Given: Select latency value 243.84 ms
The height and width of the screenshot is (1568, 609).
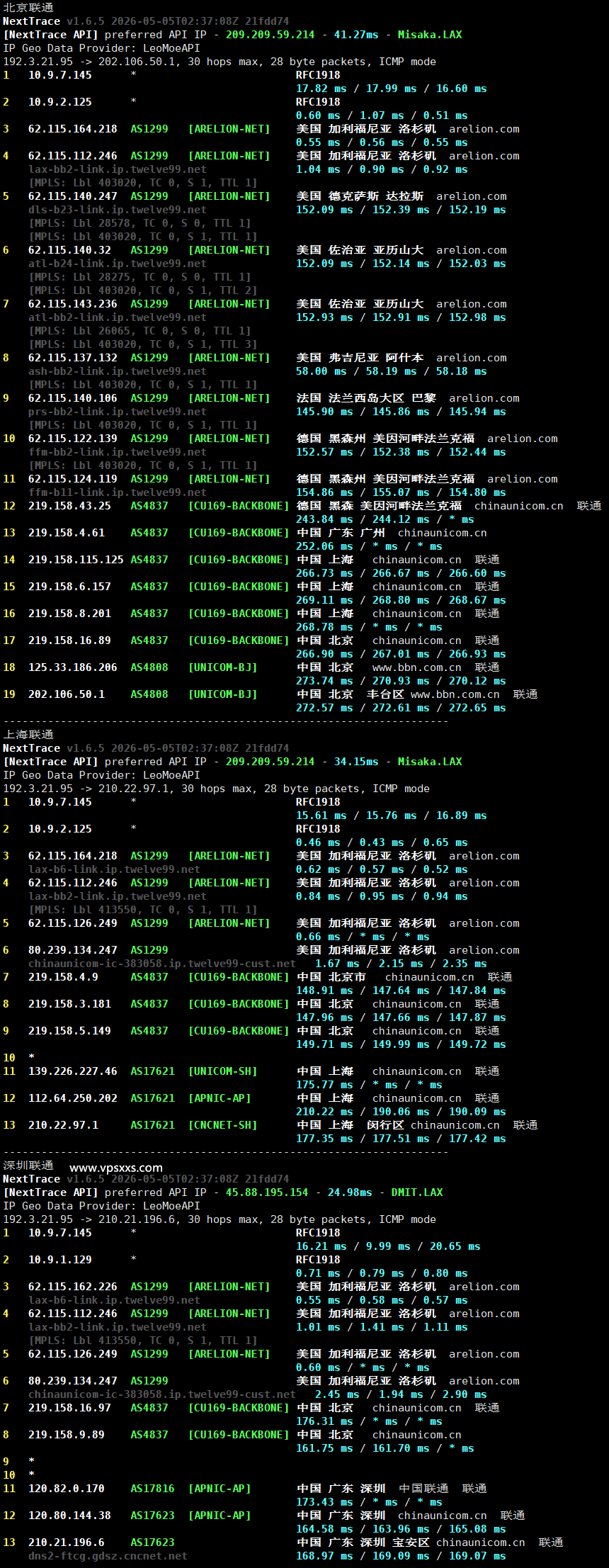Looking at the screenshot, I should [324, 519].
